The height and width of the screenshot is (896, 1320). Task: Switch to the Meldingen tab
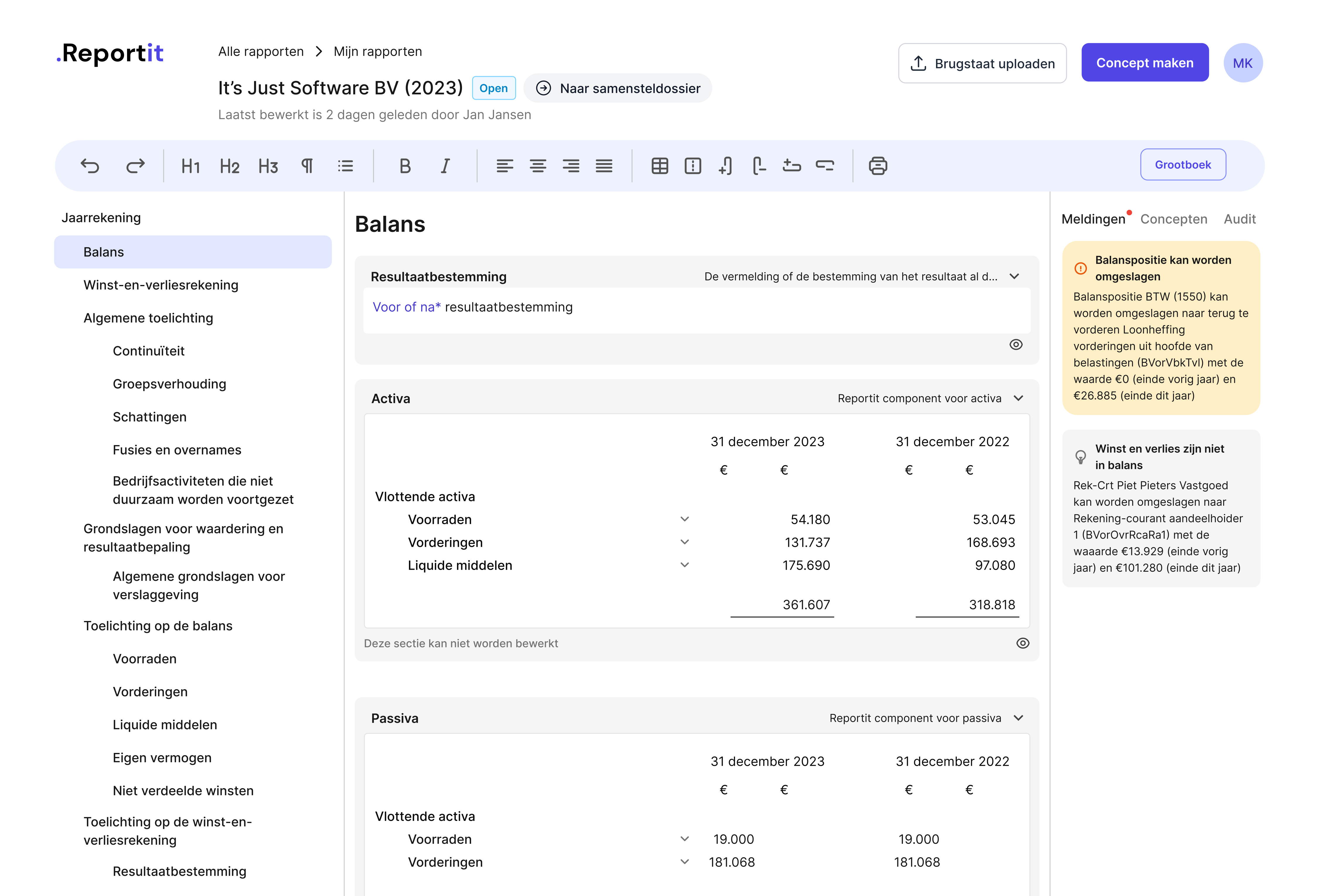coord(1093,219)
